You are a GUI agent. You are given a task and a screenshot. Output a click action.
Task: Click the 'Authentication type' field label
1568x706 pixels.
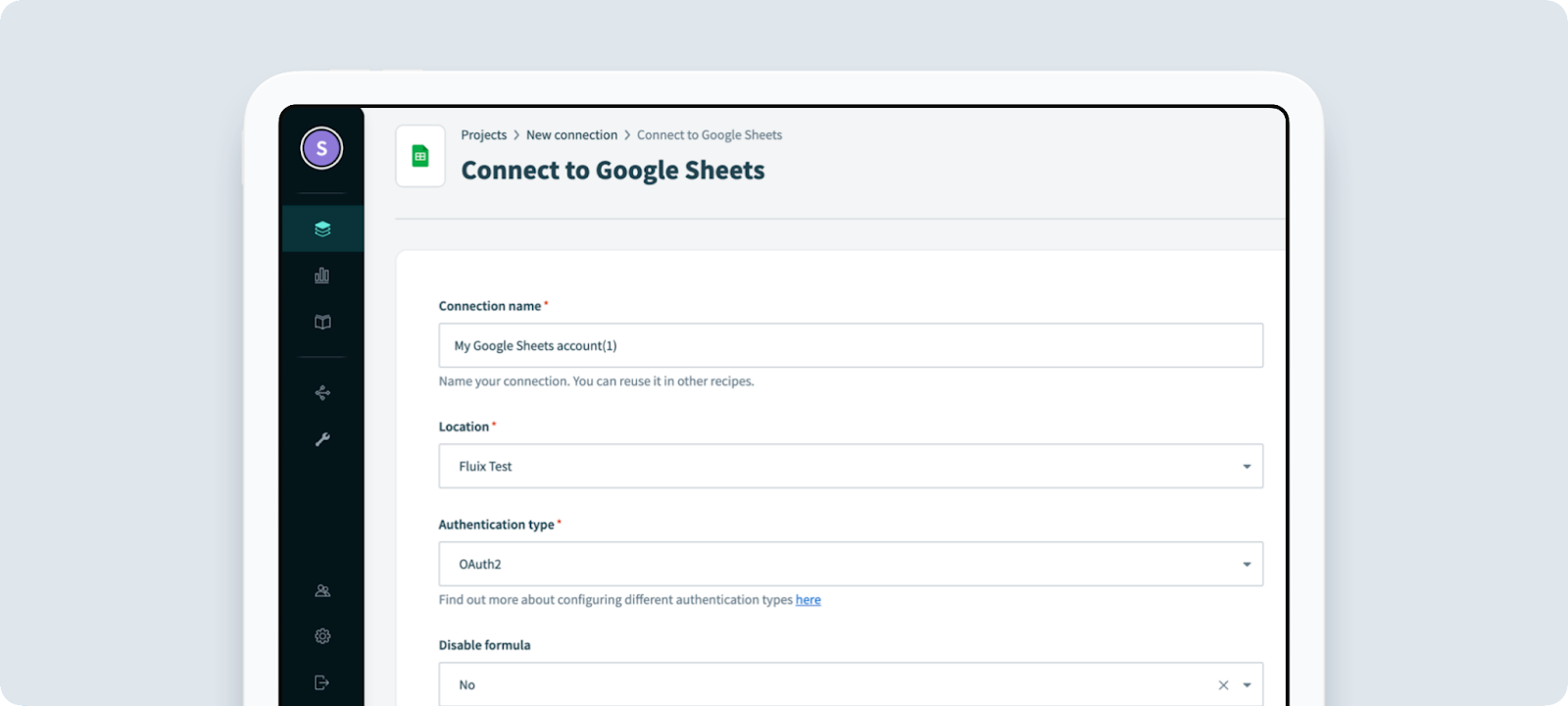(x=496, y=525)
